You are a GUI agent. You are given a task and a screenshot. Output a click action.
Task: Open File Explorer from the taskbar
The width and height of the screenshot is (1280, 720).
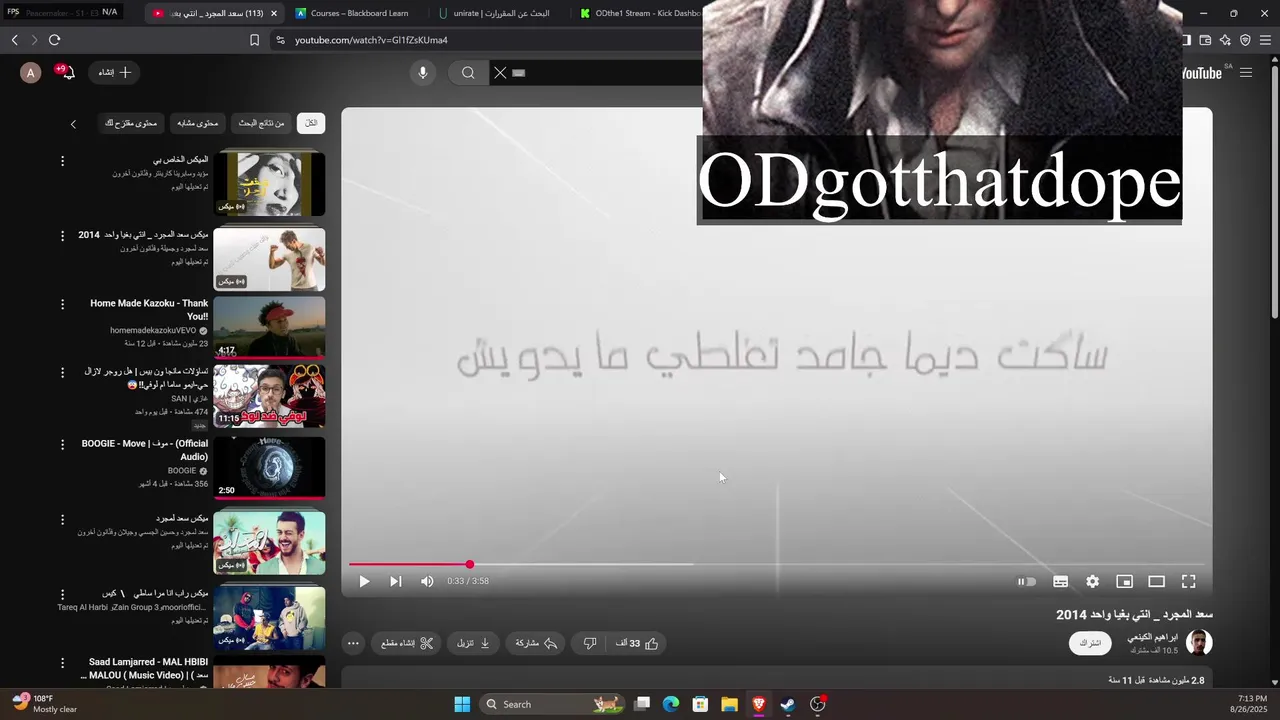coord(730,704)
